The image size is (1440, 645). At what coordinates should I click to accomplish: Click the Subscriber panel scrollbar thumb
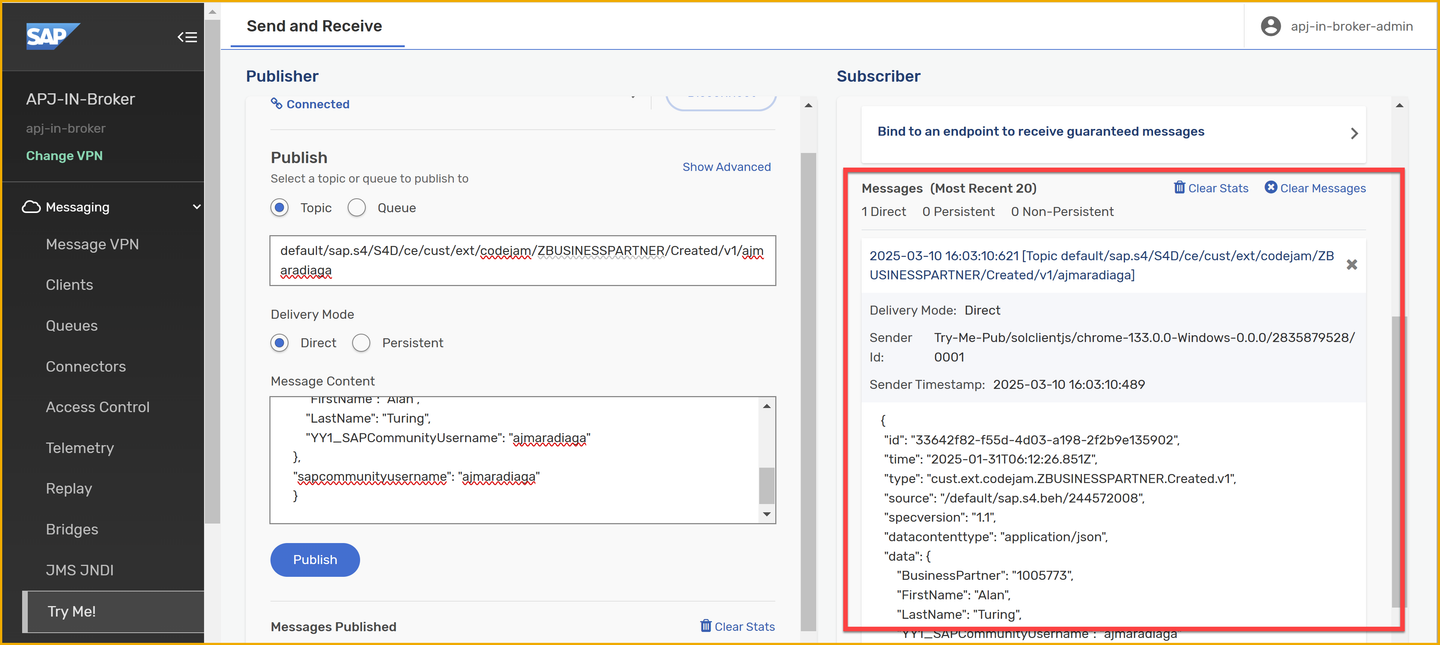1399,462
